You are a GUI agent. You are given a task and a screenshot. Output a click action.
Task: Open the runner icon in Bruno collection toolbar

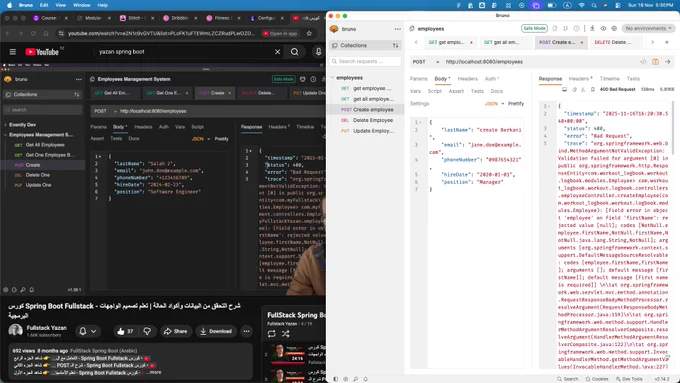(592, 28)
